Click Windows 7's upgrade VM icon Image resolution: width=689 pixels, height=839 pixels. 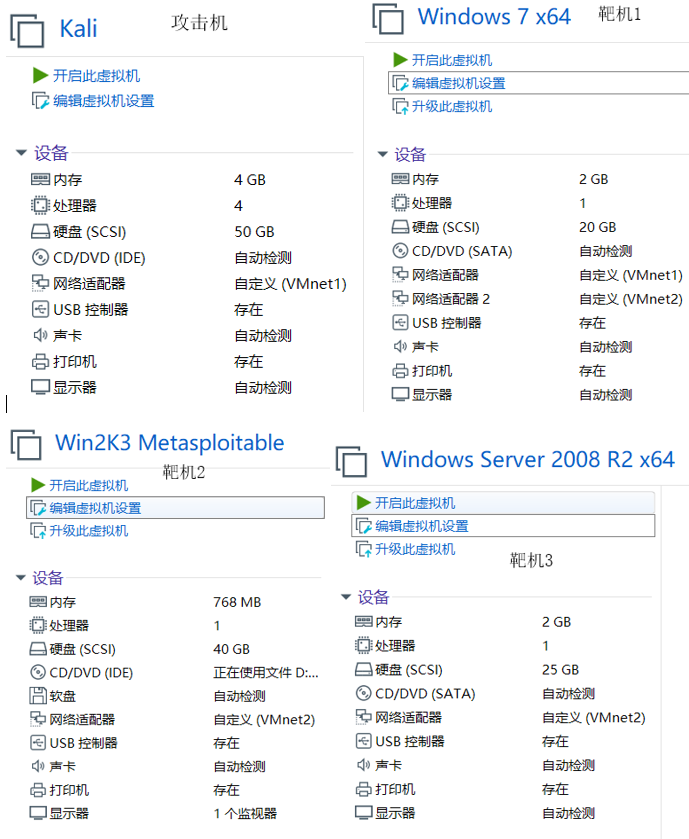click(x=400, y=106)
